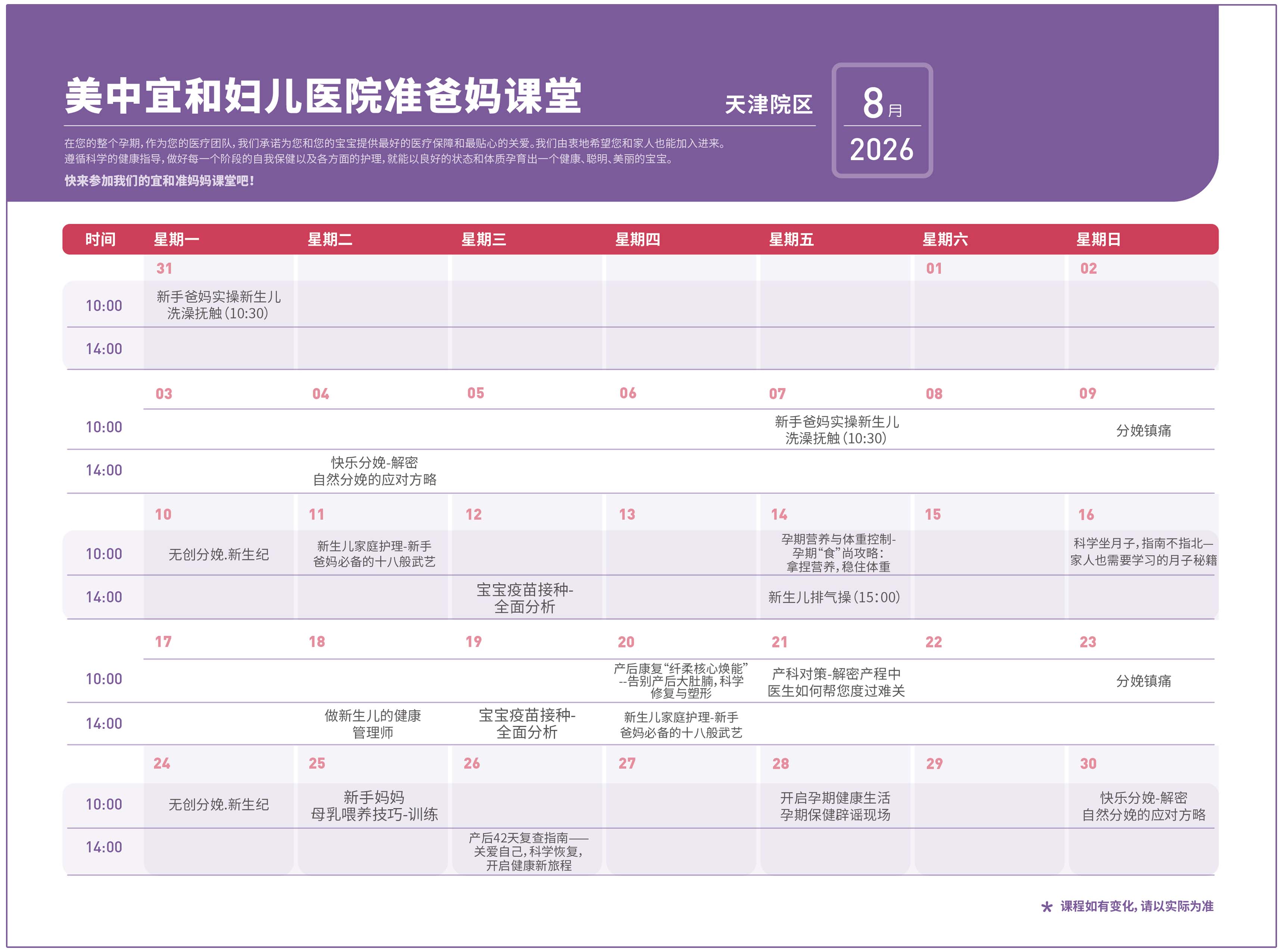The height and width of the screenshot is (952, 1283).
Task: Open "新生儿家庭护理" class under date 20
Action: coord(681,725)
